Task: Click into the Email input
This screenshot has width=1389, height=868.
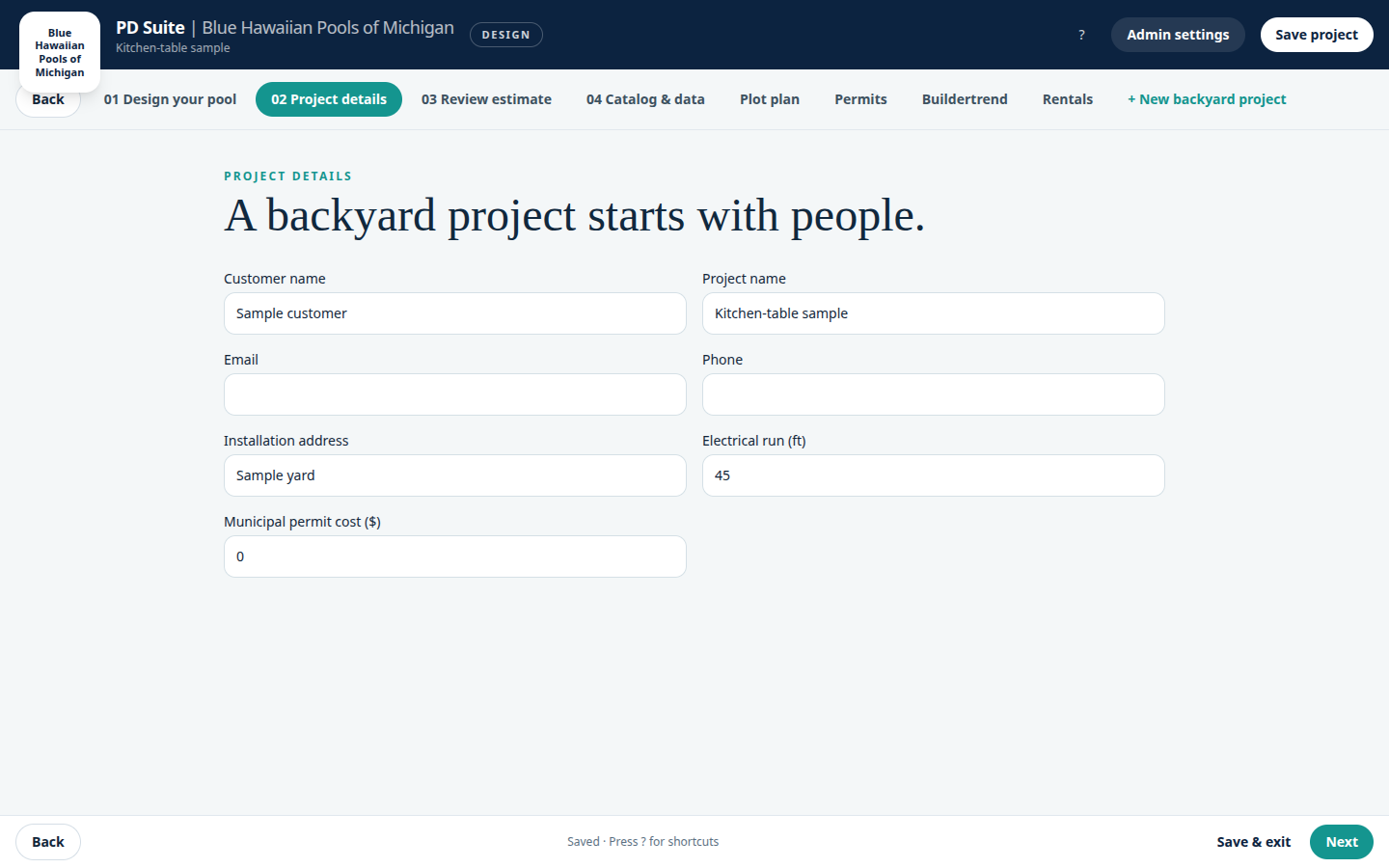Action: tap(455, 394)
